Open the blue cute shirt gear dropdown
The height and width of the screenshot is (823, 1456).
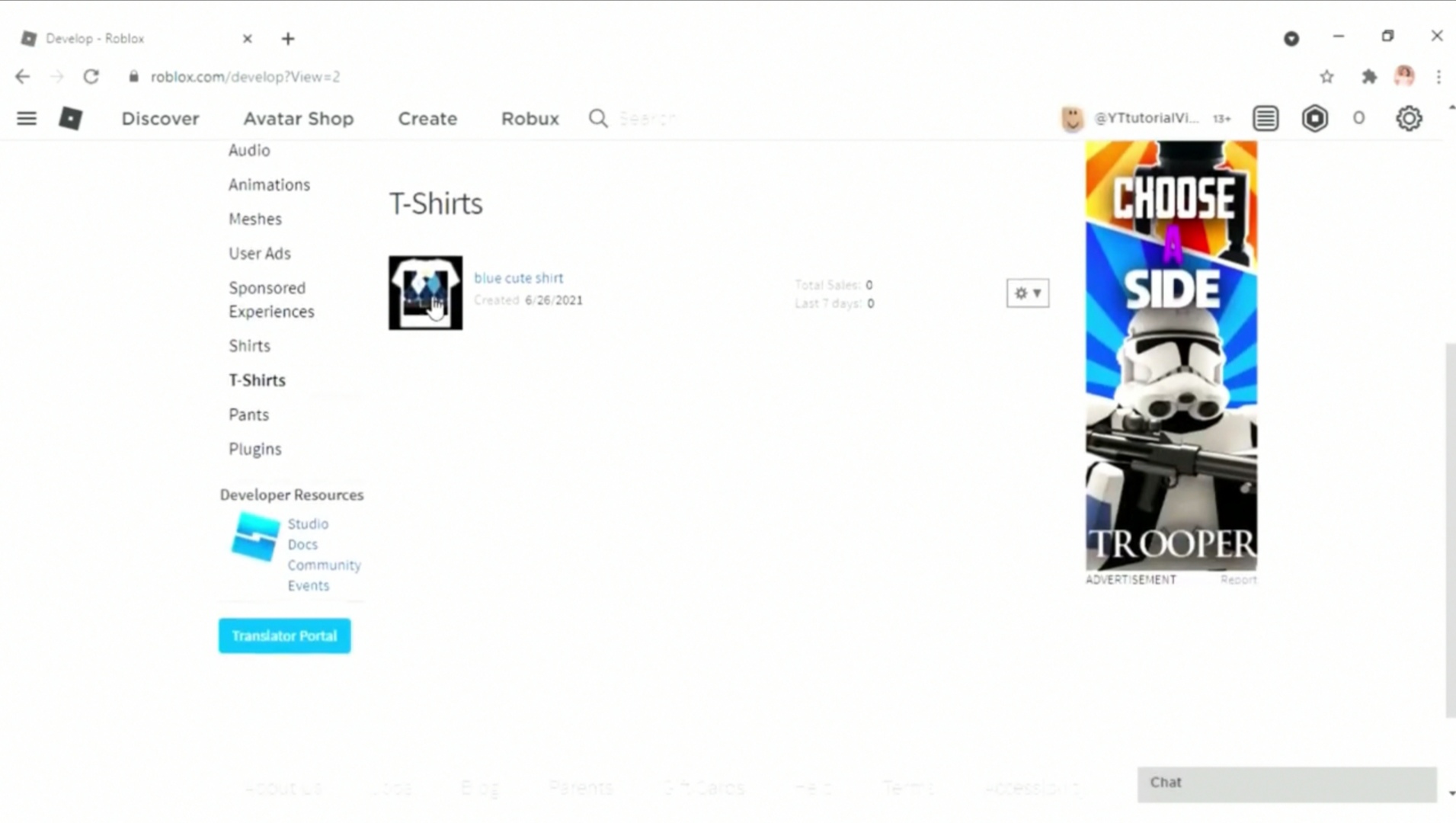tap(1028, 293)
